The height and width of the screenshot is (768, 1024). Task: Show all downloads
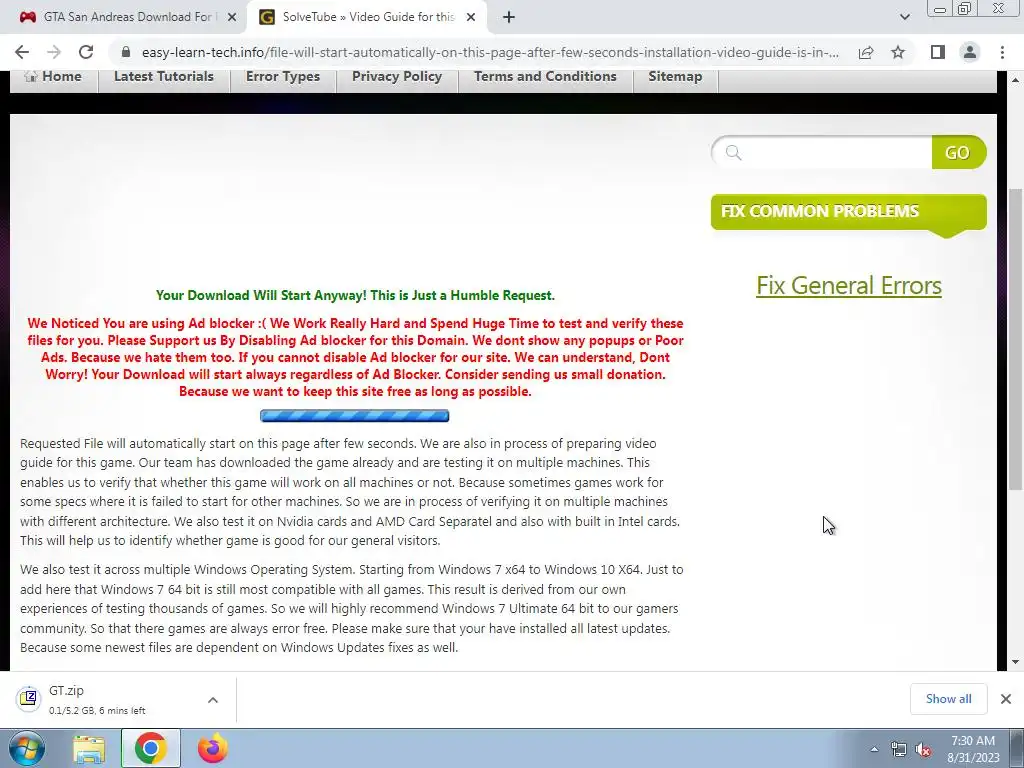(948, 699)
